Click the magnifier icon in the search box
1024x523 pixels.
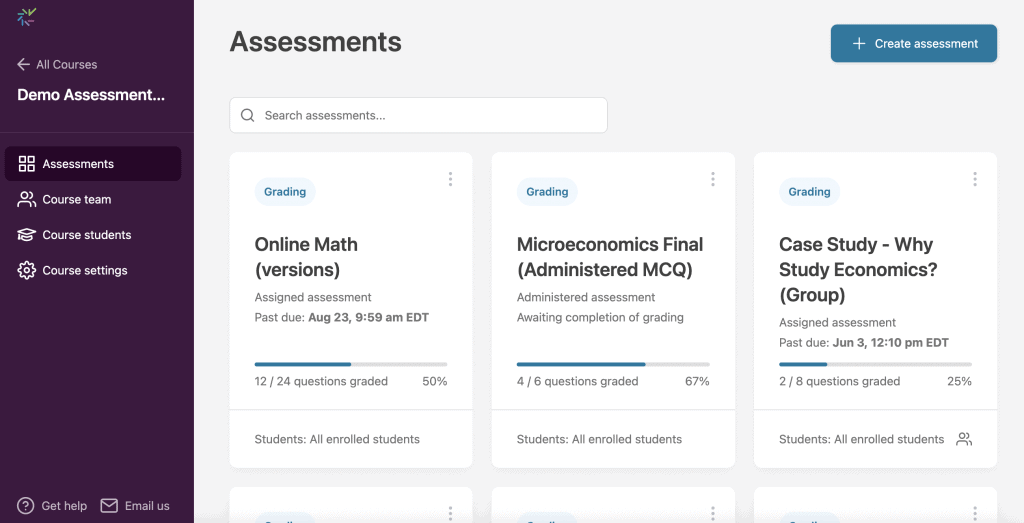click(248, 116)
